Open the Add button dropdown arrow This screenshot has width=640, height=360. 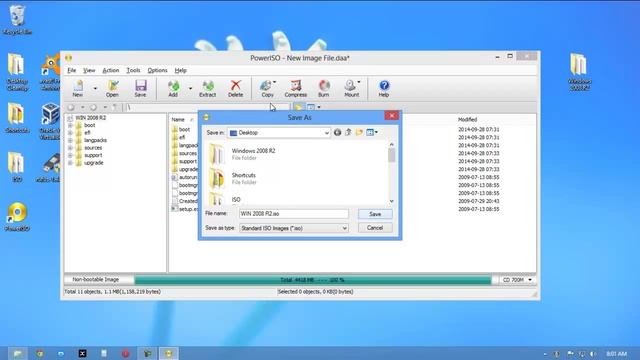tap(190, 88)
